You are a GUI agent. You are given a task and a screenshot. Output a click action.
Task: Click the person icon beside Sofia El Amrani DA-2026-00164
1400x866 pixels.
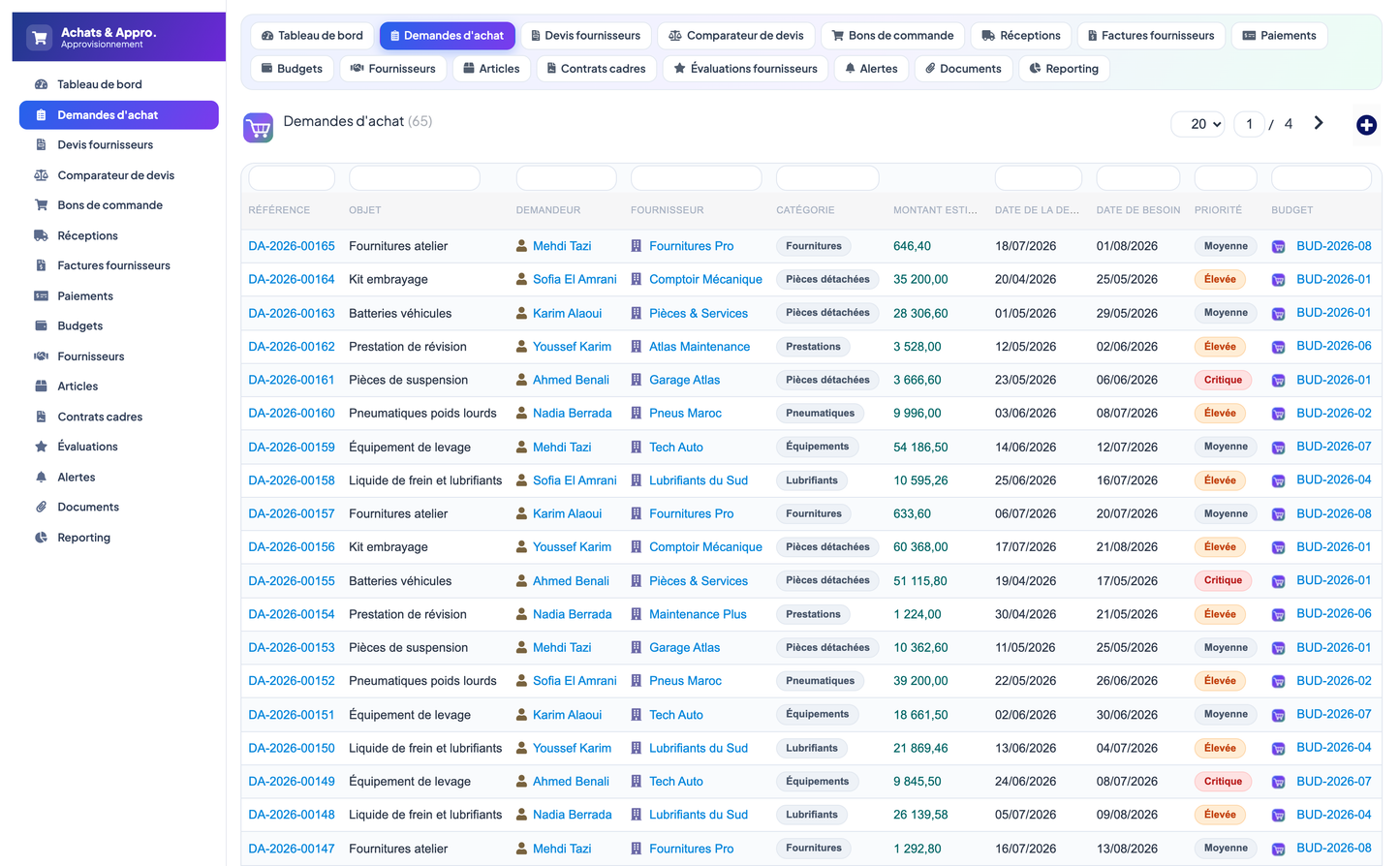click(x=522, y=279)
